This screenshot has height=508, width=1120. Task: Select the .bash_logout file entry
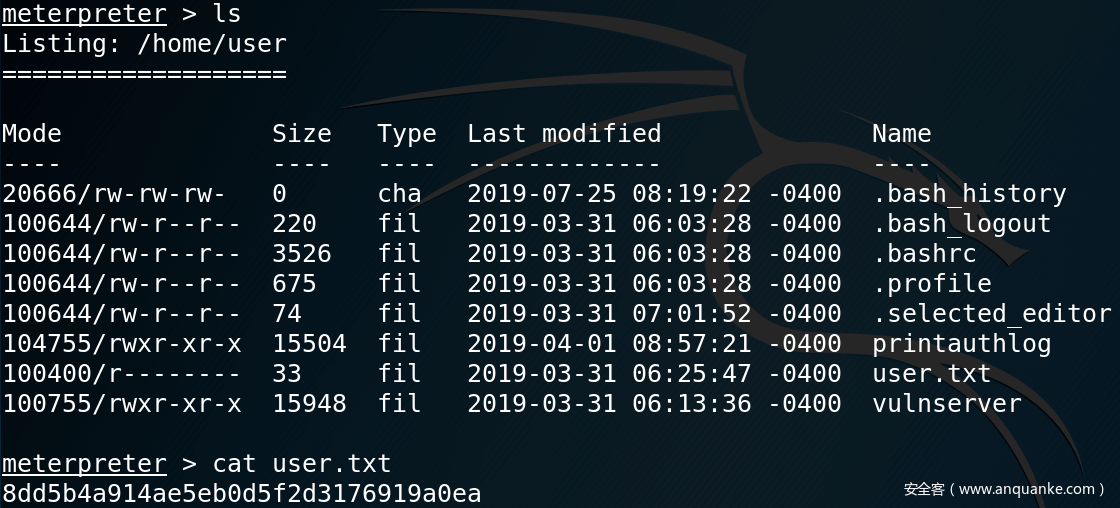[961, 224]
